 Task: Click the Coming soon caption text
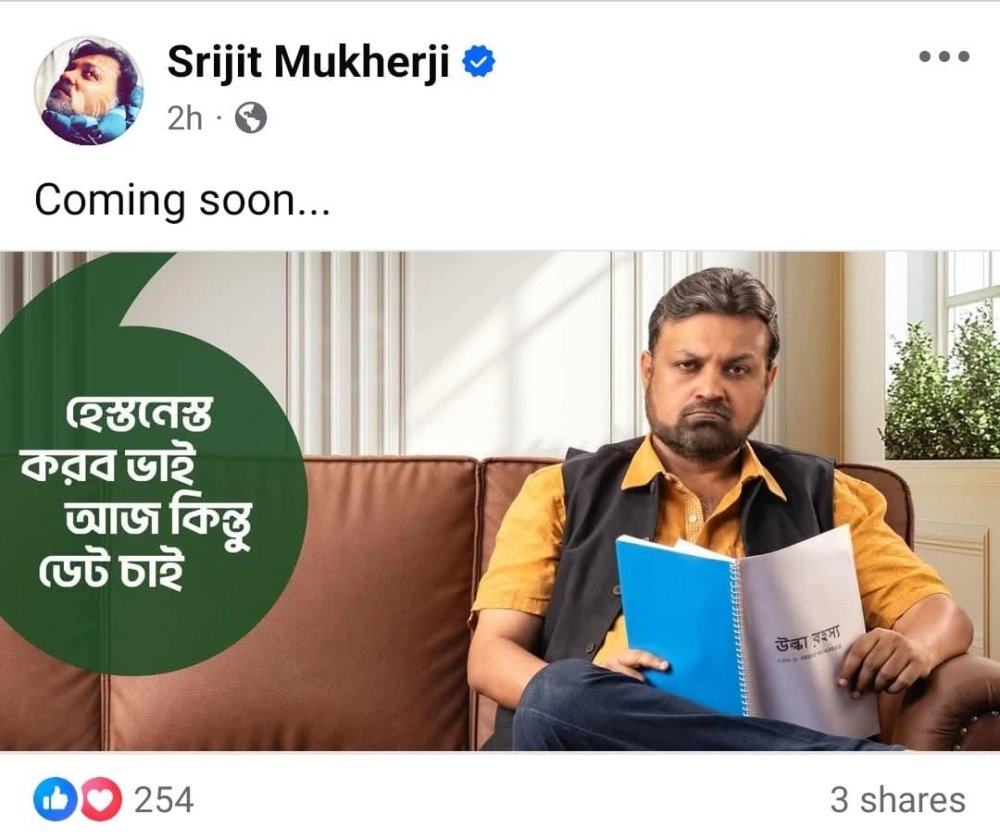182,200
